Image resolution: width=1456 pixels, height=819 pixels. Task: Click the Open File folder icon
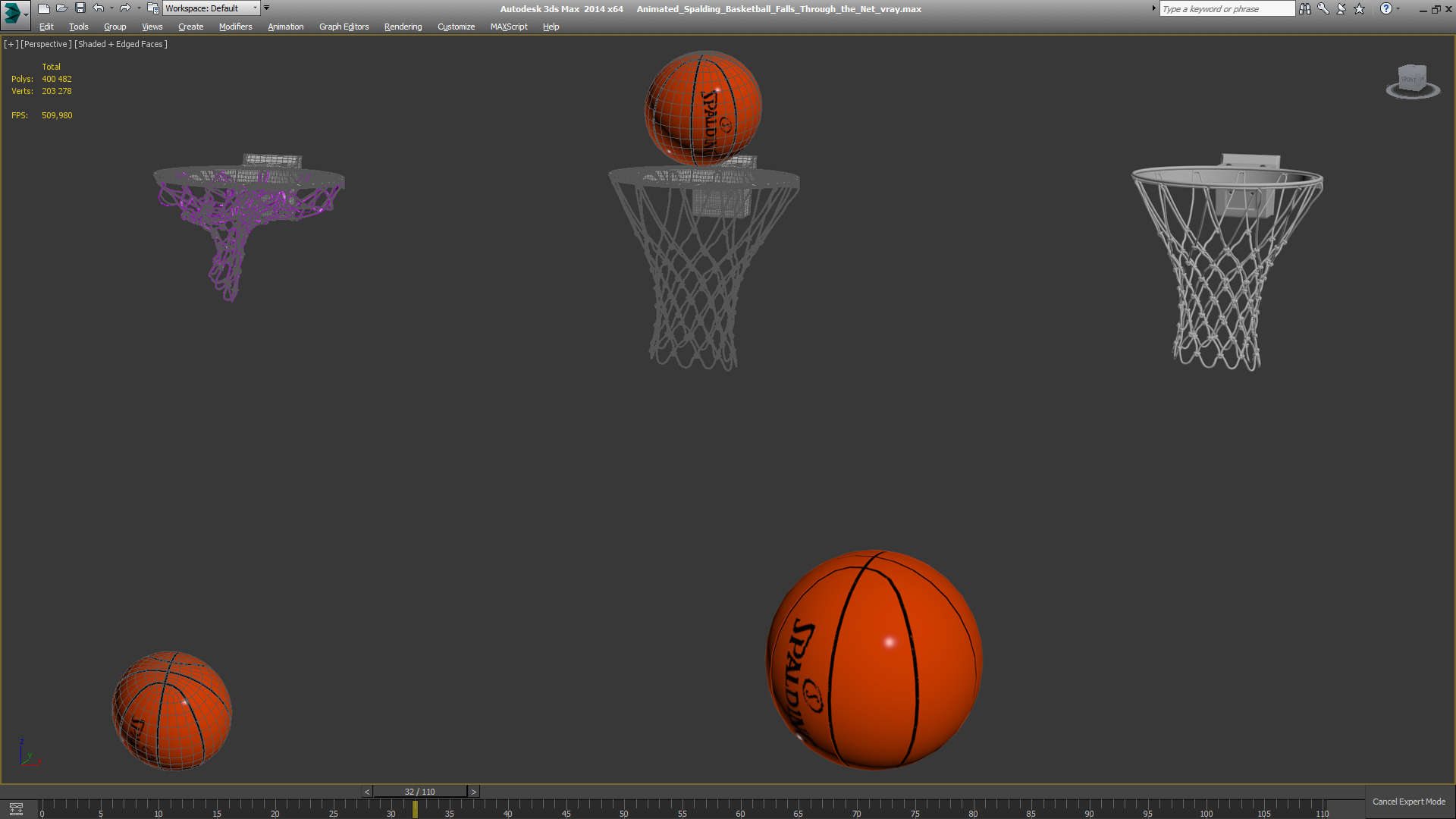click(x=62, y=8)
